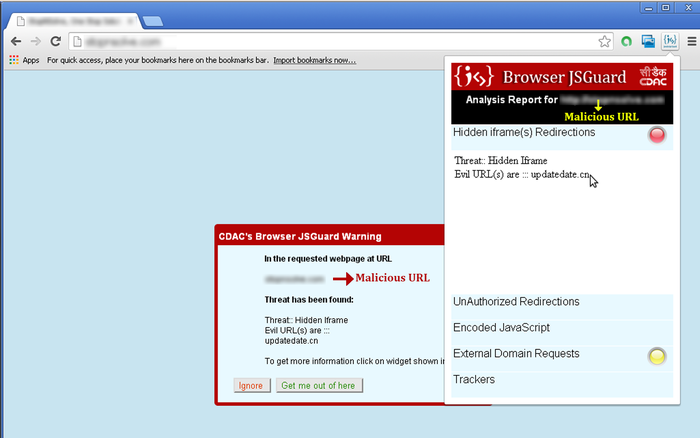Image resolution: width=700 pixels, height=438 pixels.
Task: Click the warning dialog title bar
Action: click(329, 236)
